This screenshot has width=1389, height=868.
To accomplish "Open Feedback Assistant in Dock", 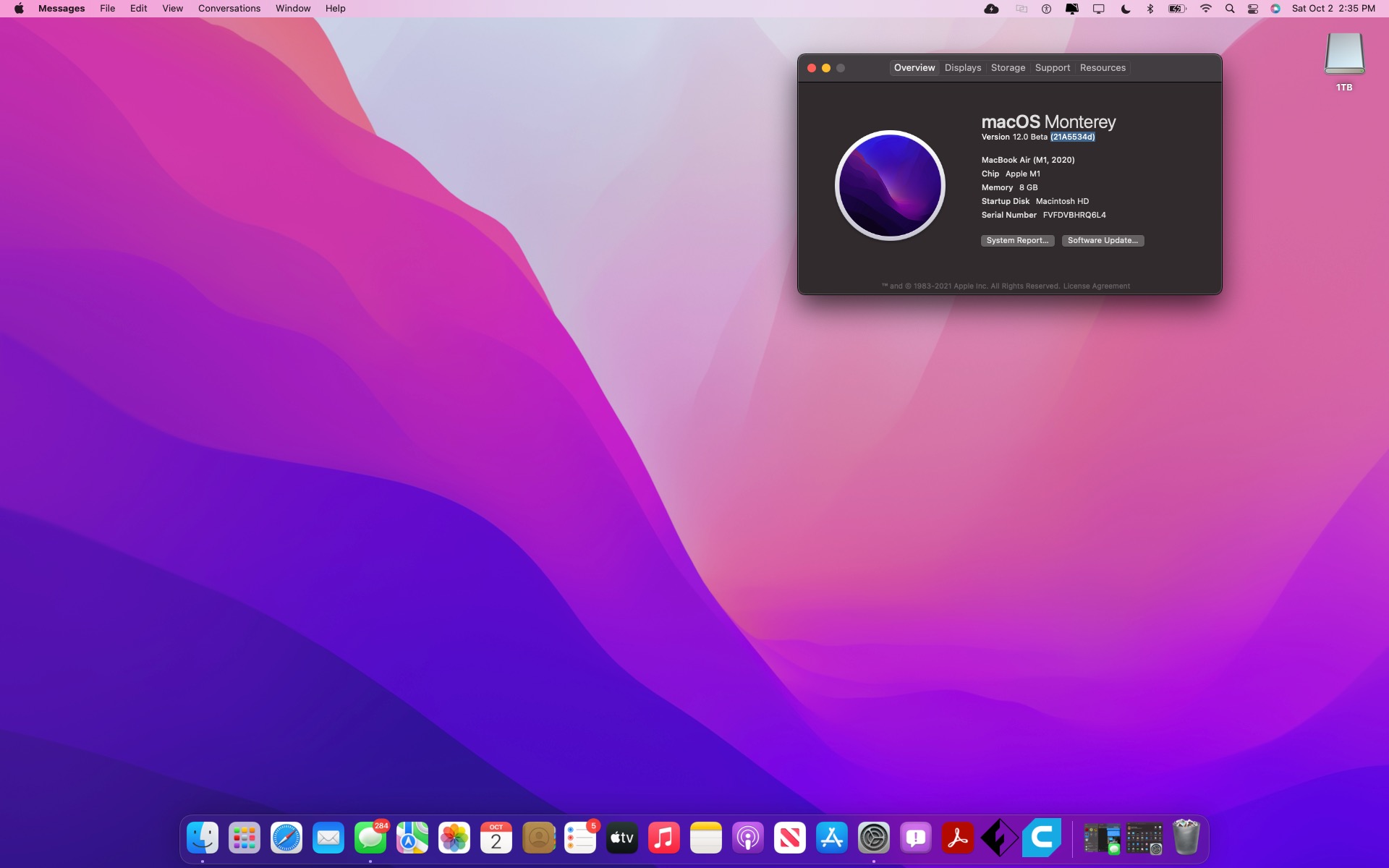I will click(x=916, y=838).
